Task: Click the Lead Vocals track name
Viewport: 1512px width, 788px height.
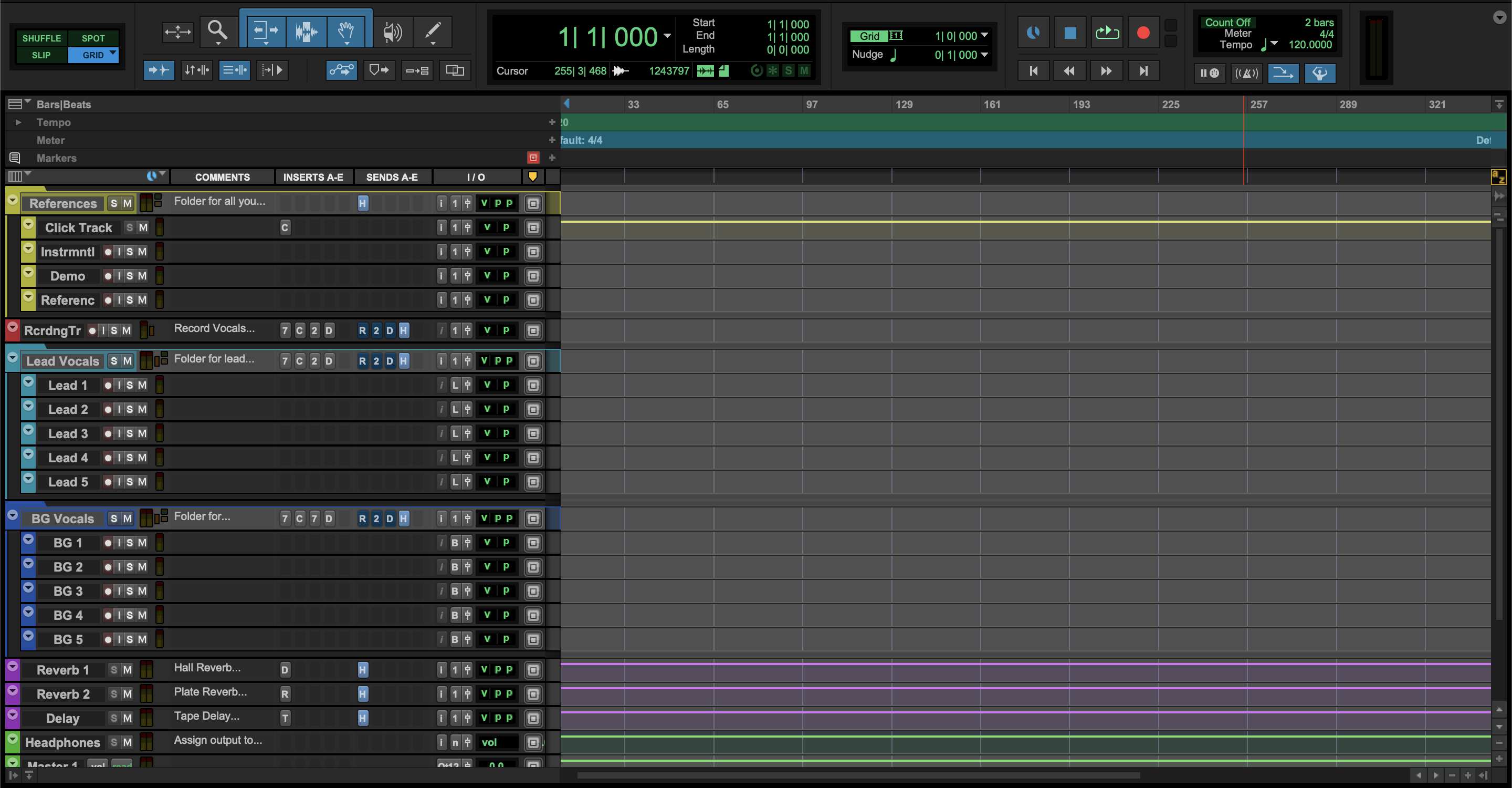Action: 63,361
